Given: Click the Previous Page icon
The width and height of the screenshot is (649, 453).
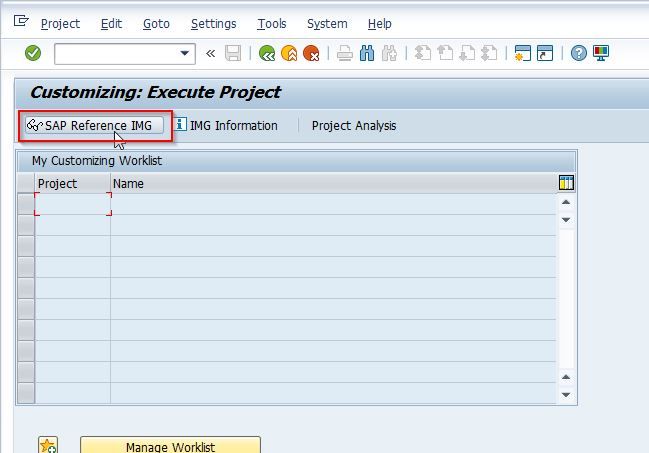Looking at the screenshot, I should click(445, 53).
